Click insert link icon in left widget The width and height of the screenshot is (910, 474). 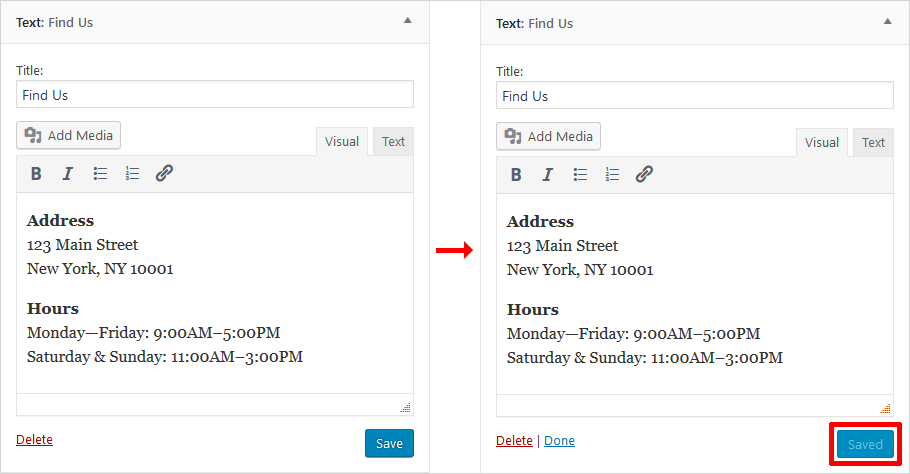[164, 174]
